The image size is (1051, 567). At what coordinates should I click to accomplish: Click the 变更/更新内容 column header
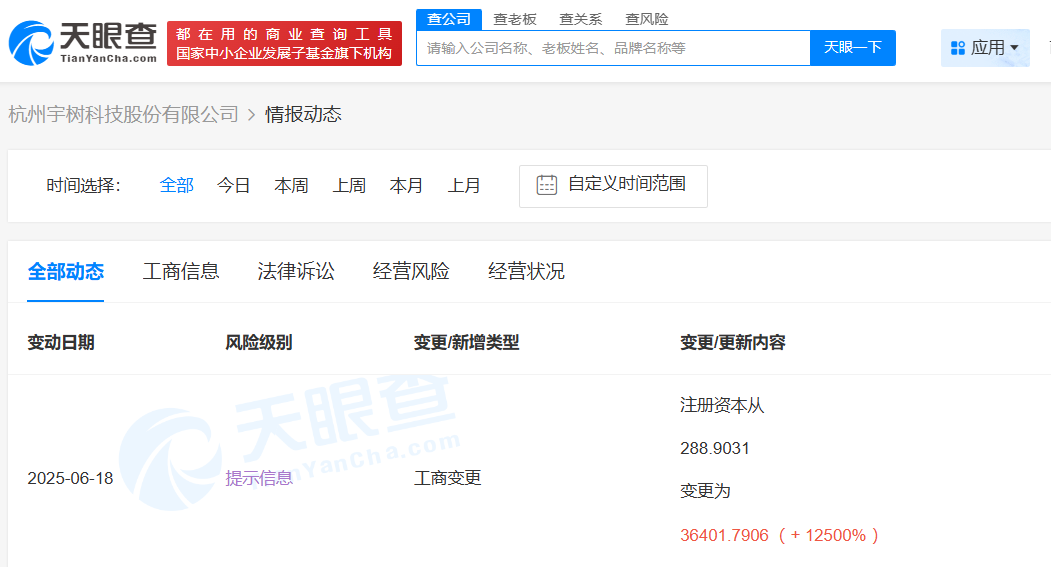(733, 342)
